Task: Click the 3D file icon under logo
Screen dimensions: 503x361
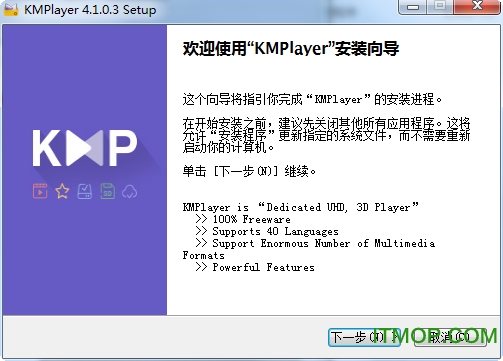Action: [107, 191]
